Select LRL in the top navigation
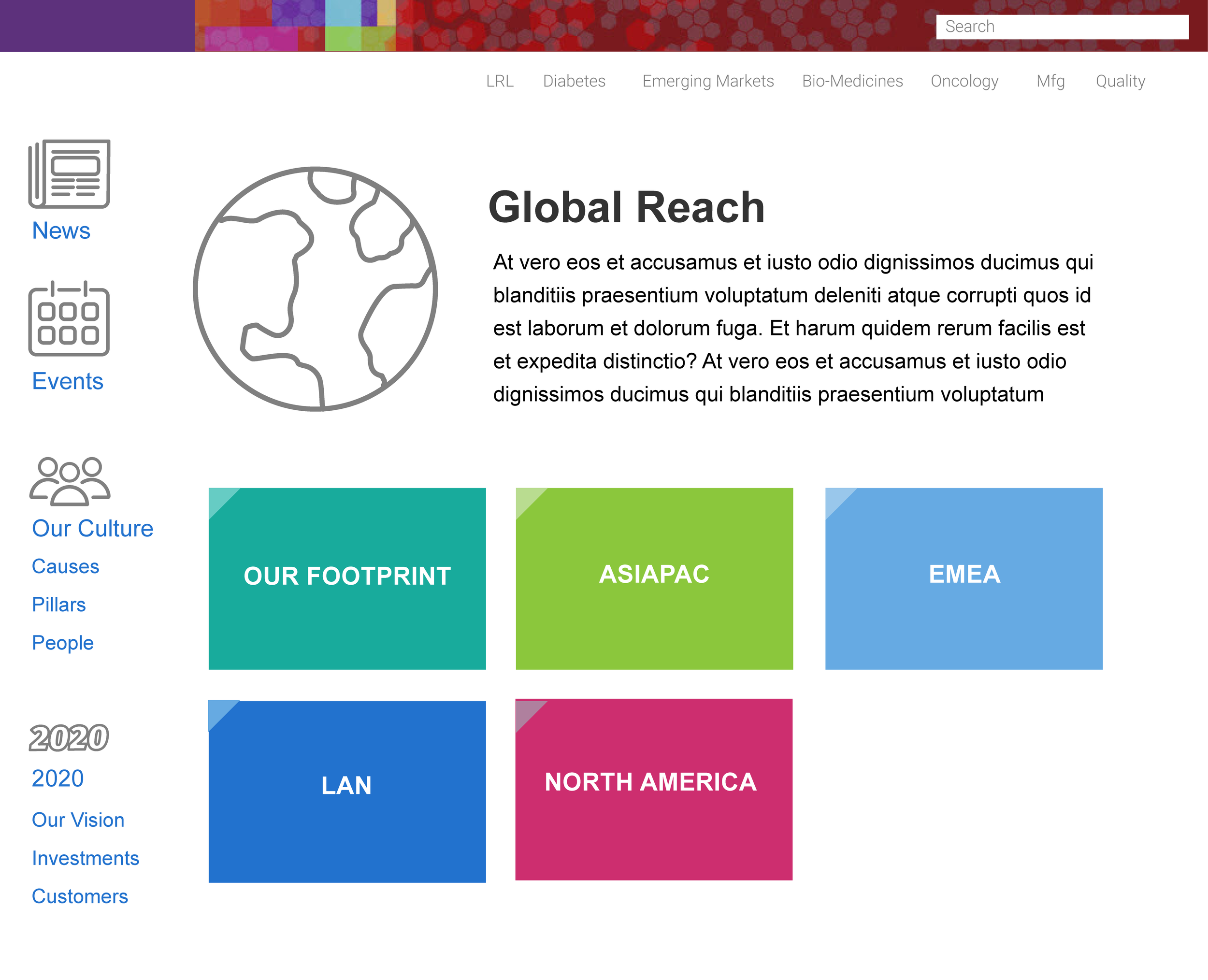Viewport: 1208px width, 980px height. click(x=500, y=81)
